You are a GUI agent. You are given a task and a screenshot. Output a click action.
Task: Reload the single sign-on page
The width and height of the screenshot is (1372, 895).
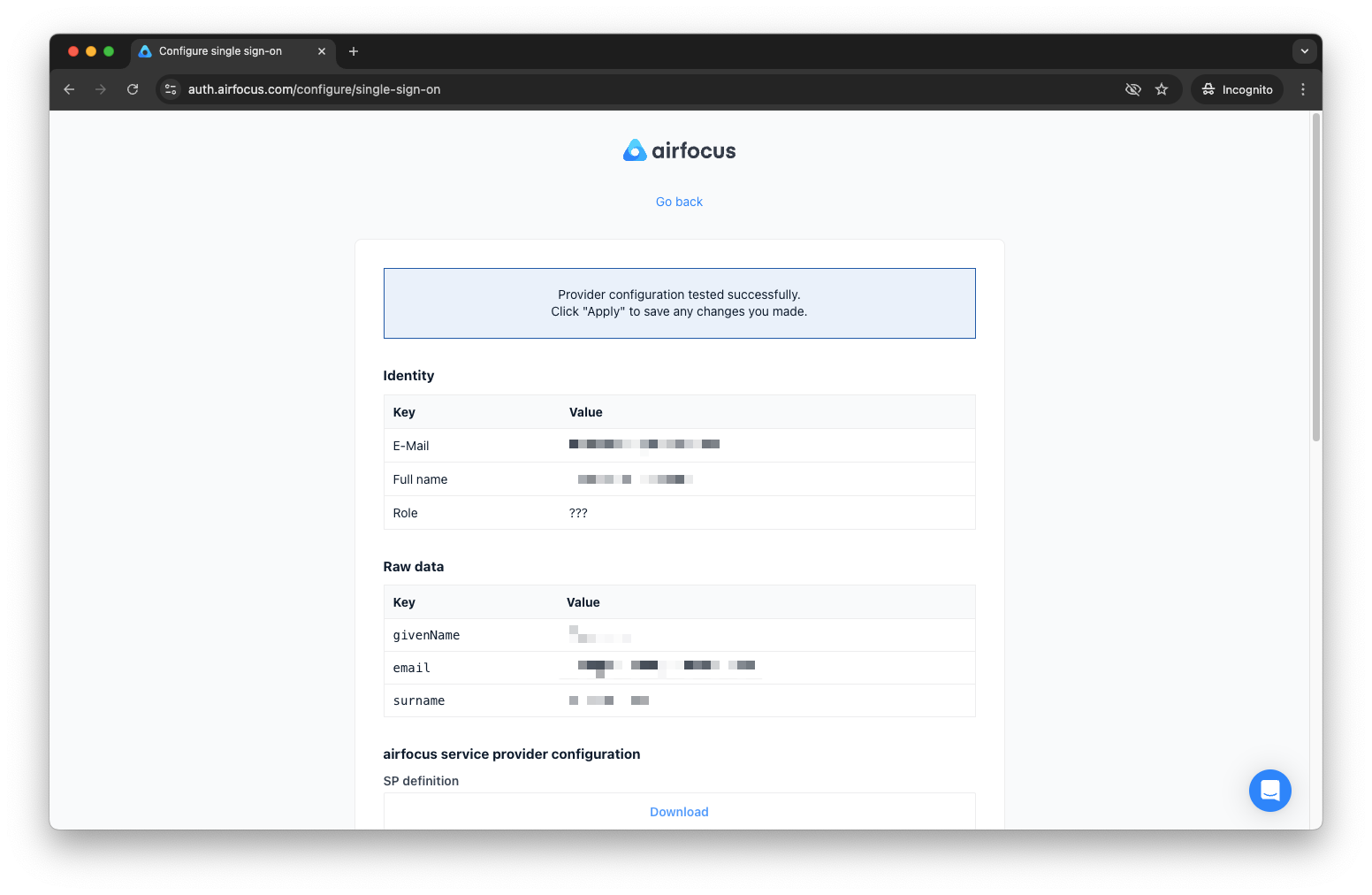point(133,89)
